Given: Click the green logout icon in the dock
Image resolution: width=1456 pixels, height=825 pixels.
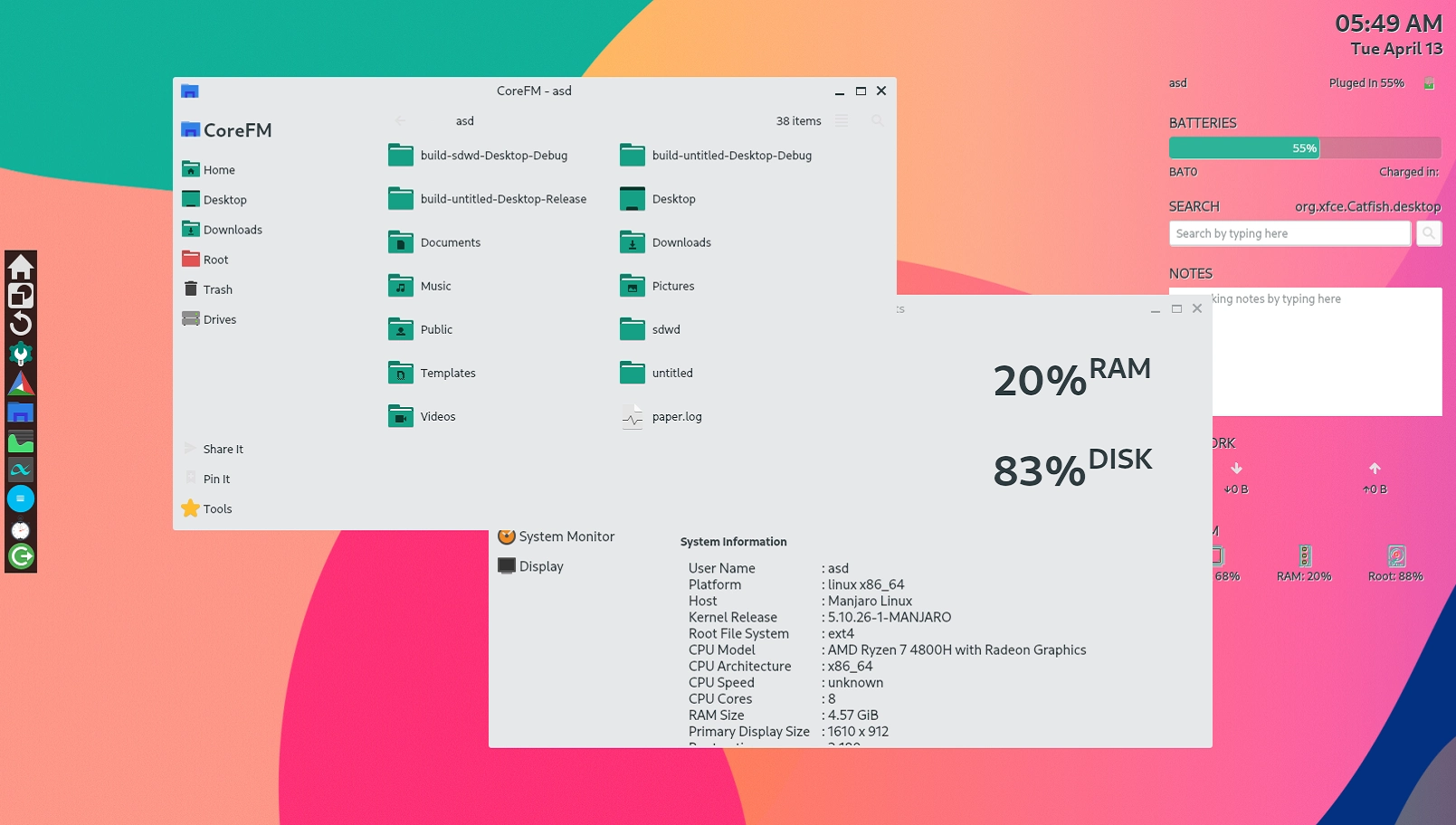Looking at the screenshot, I should click(21, 556).
